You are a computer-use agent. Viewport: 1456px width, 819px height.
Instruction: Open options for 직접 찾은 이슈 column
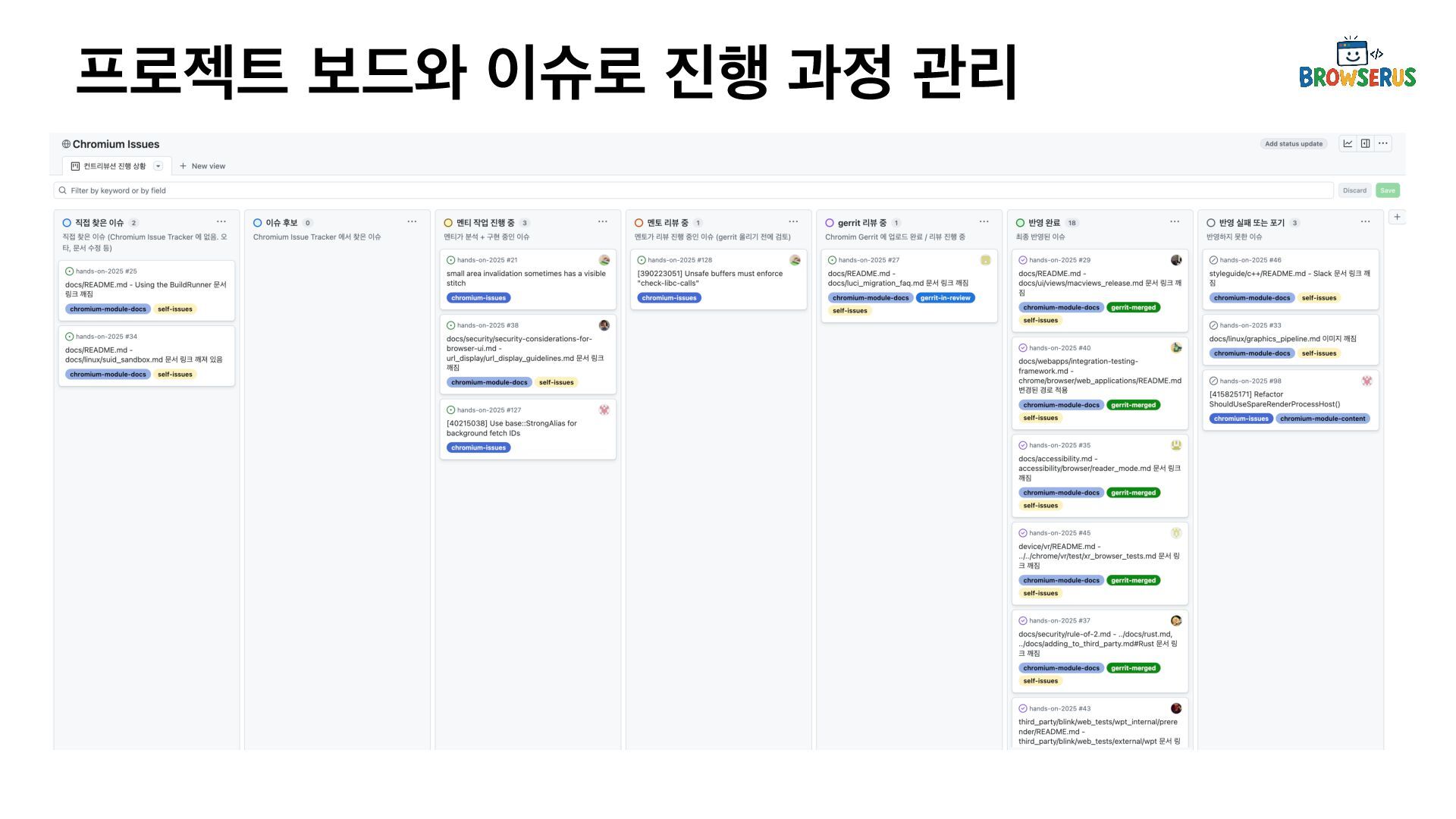coord(221,222)
